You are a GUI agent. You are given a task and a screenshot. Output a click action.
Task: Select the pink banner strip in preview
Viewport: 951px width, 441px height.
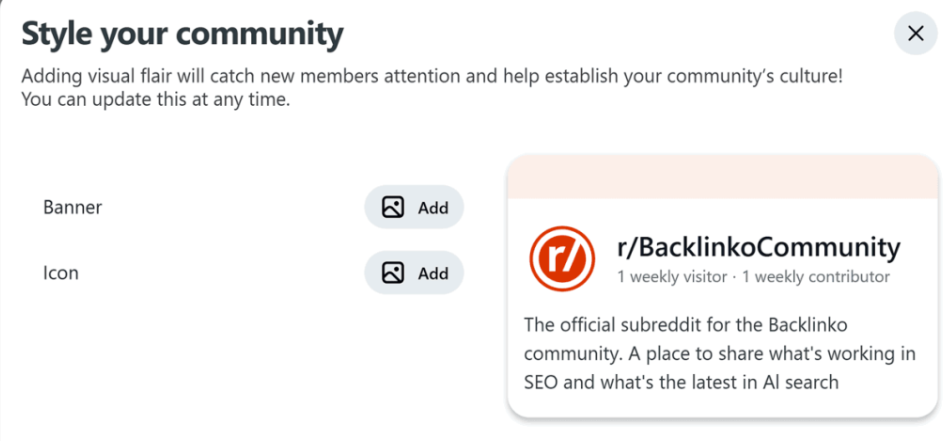[722, 176]
